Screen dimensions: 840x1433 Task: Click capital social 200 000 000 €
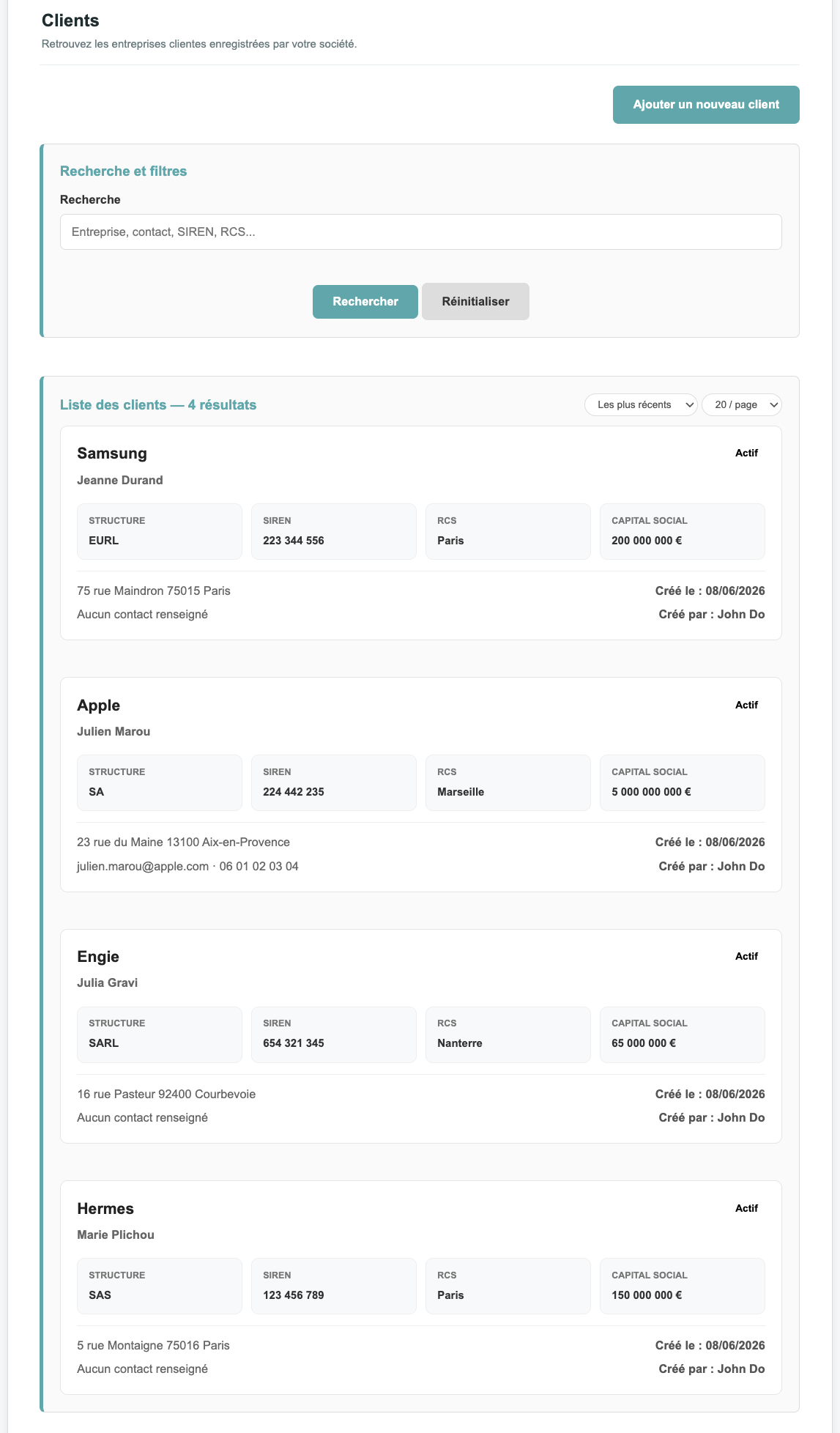[647, 541]
